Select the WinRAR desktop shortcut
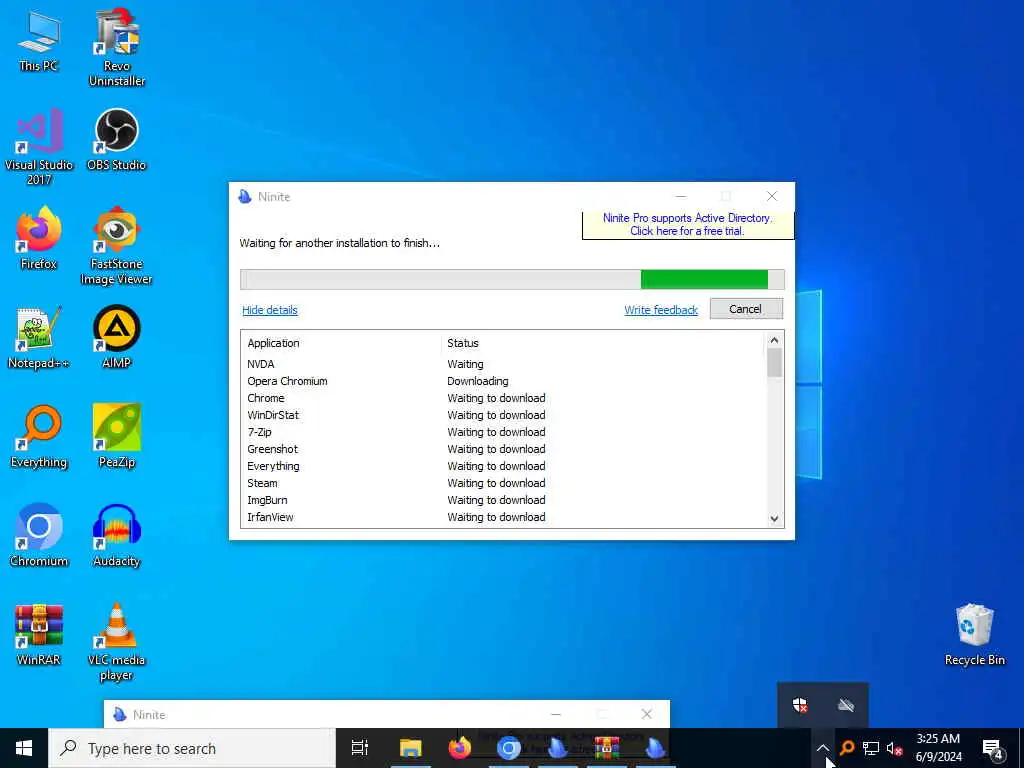 tap(39, 634)
